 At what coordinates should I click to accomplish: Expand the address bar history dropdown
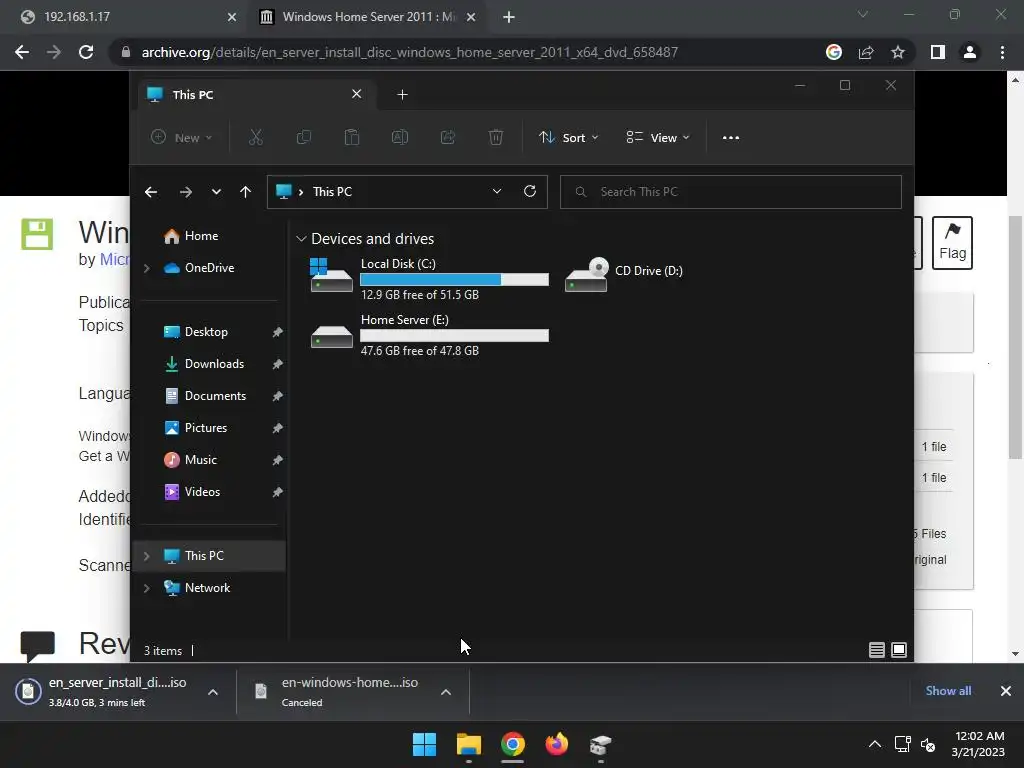[497, 191]
